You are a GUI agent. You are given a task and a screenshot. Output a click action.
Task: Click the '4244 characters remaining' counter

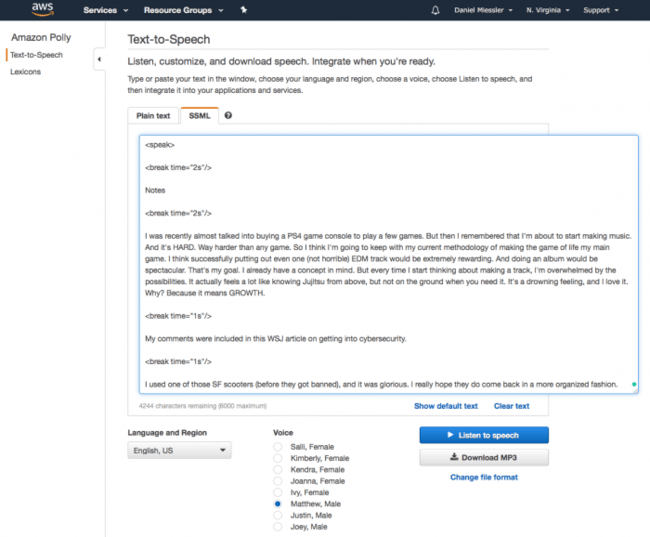[x=203, y=406]
